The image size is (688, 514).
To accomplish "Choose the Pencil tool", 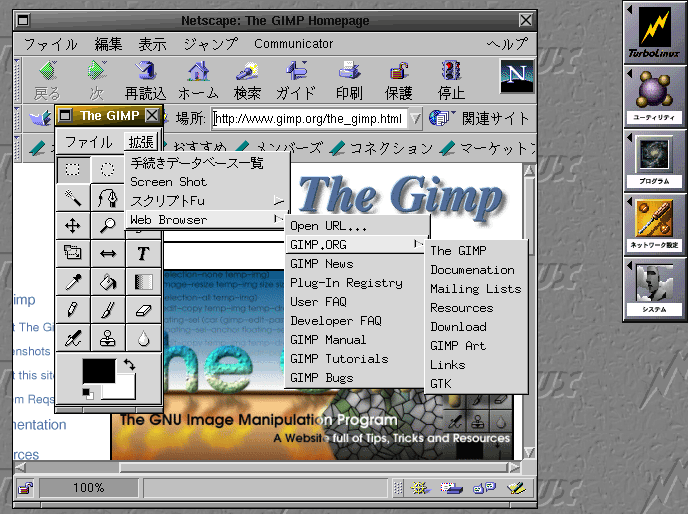I will click(x=73, y=310).
